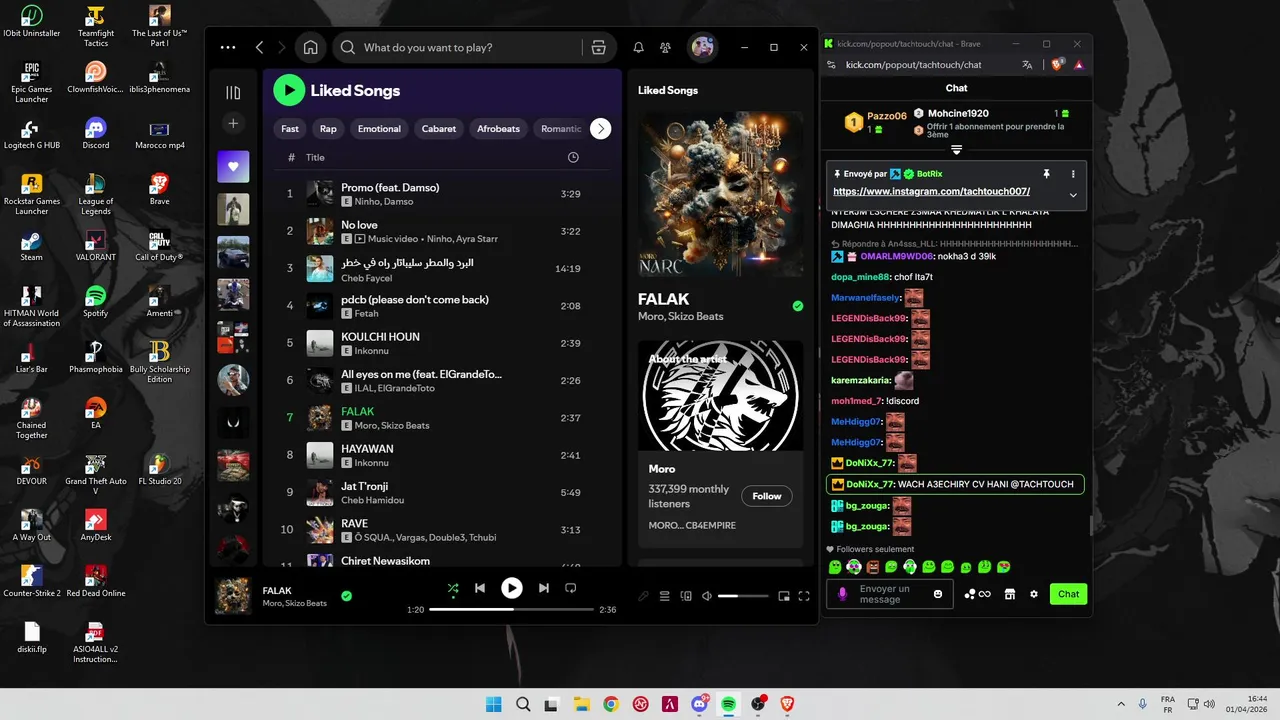Adjust the Spotify volume slider
Screen dimensions: 1280x720
pos(743,596)
